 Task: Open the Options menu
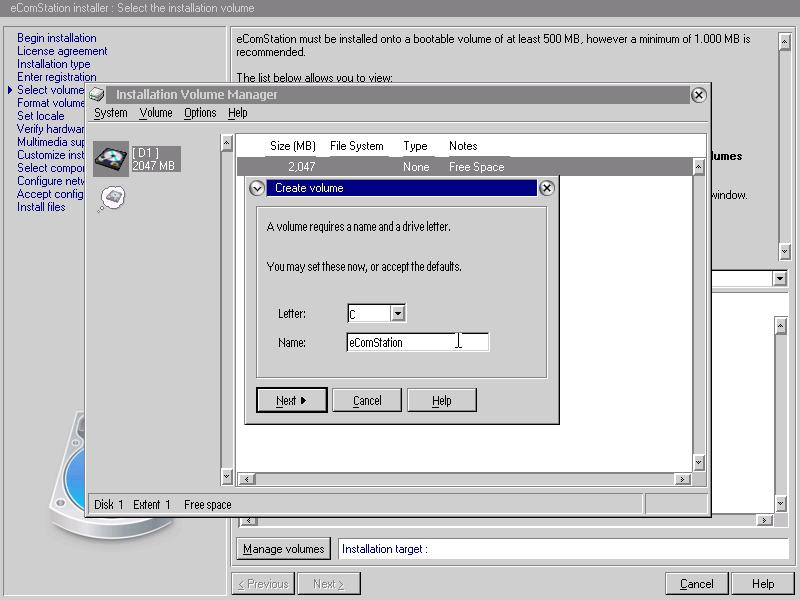click(200, 113)
